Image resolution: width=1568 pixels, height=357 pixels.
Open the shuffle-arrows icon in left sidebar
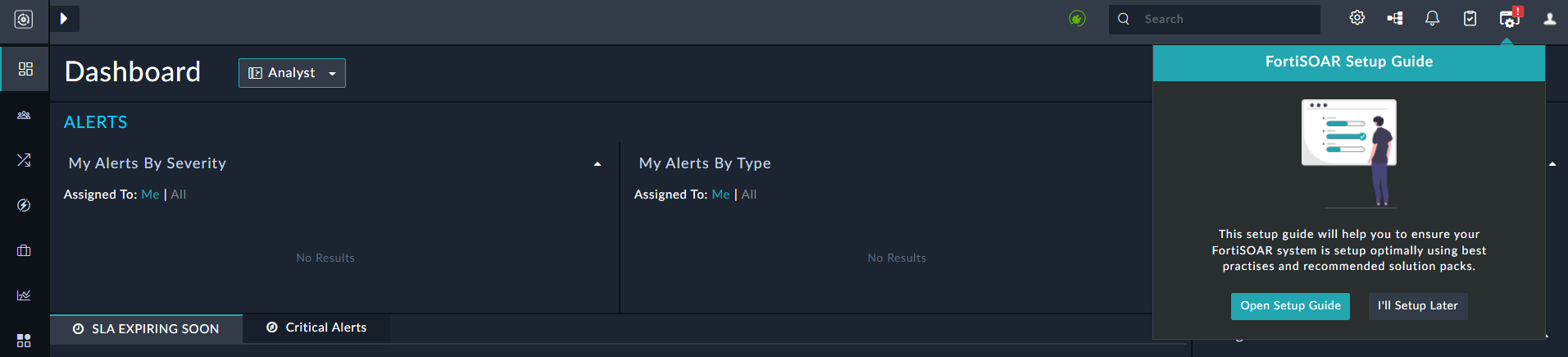point(24,160)
